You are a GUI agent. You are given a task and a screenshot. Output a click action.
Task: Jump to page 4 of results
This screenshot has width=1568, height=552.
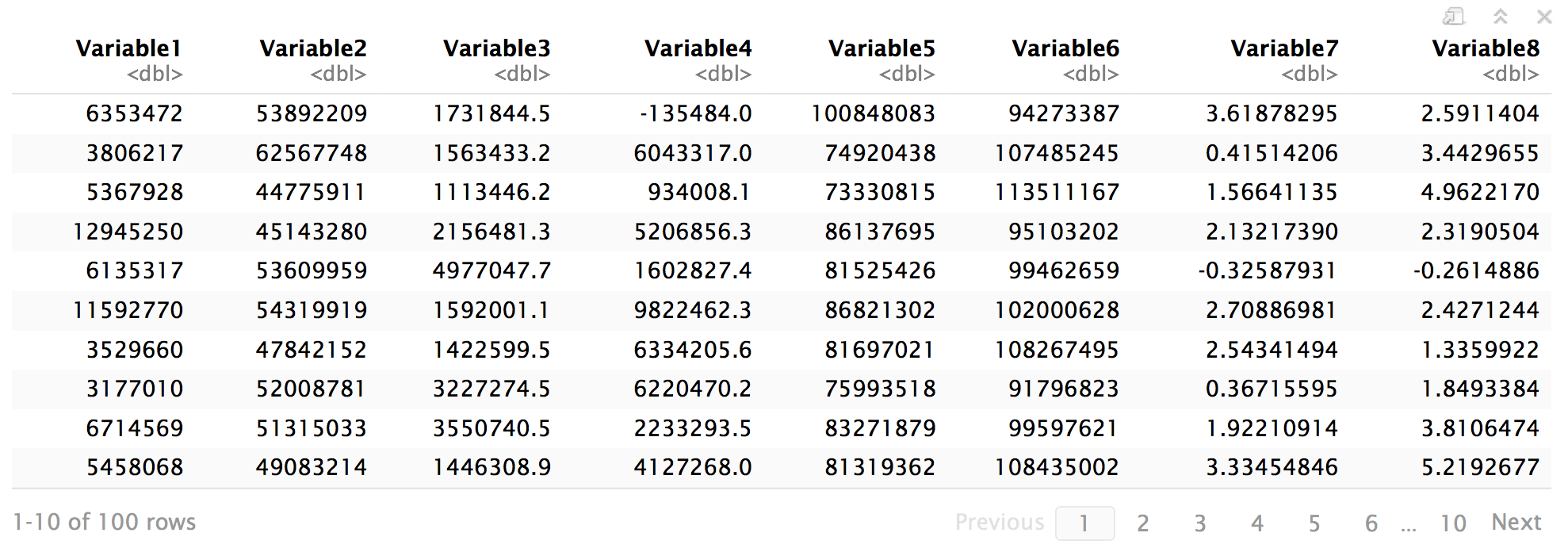(x=1257, y=523)
